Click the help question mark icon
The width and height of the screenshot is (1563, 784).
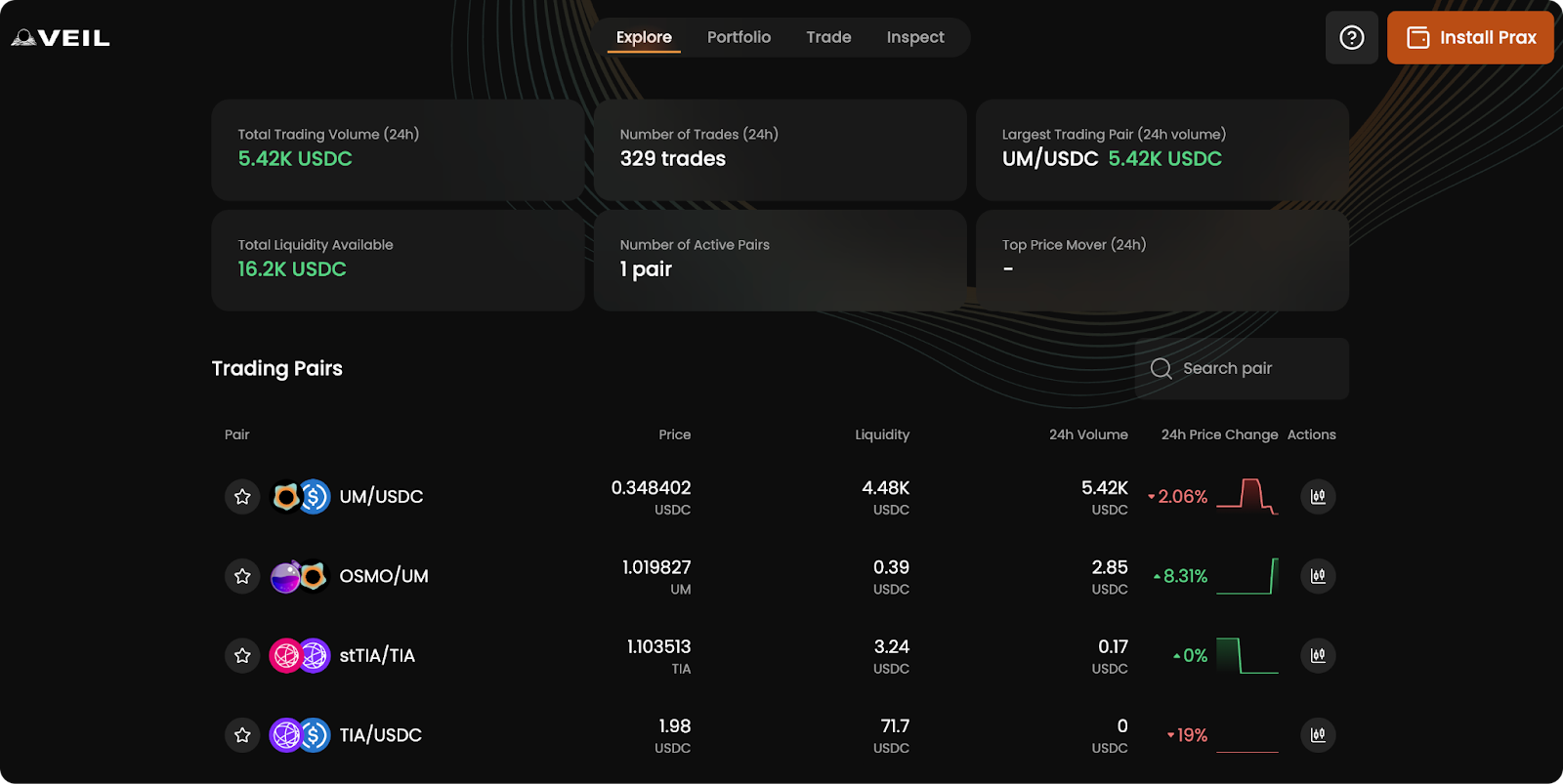1351,38
